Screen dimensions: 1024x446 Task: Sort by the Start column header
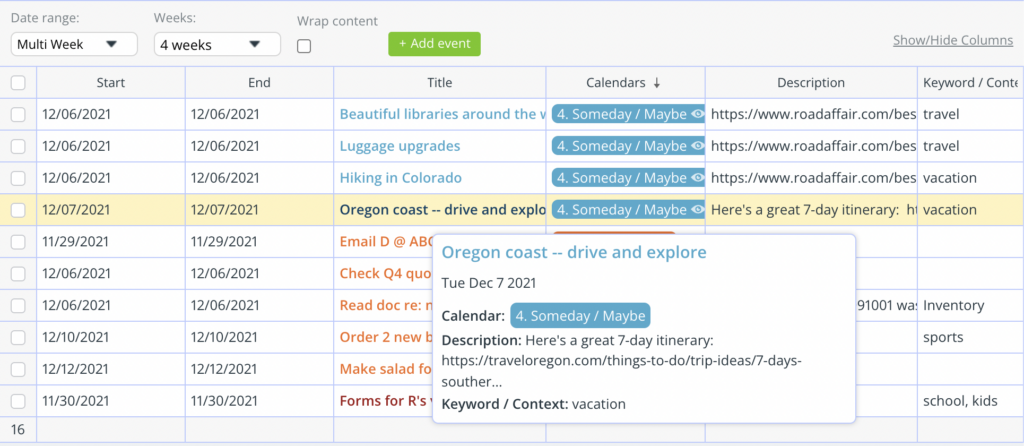[111, 83]
